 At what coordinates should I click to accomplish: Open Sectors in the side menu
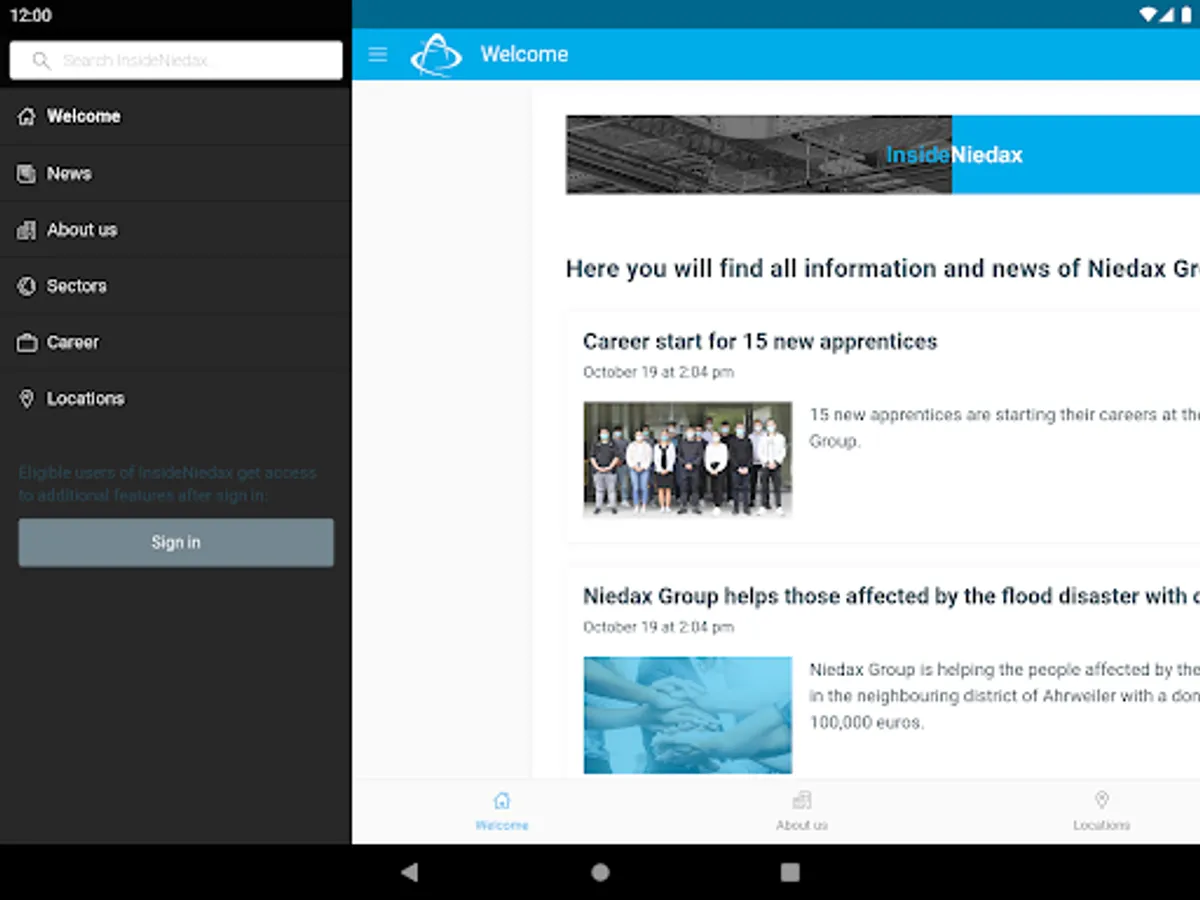click(175, 286)
